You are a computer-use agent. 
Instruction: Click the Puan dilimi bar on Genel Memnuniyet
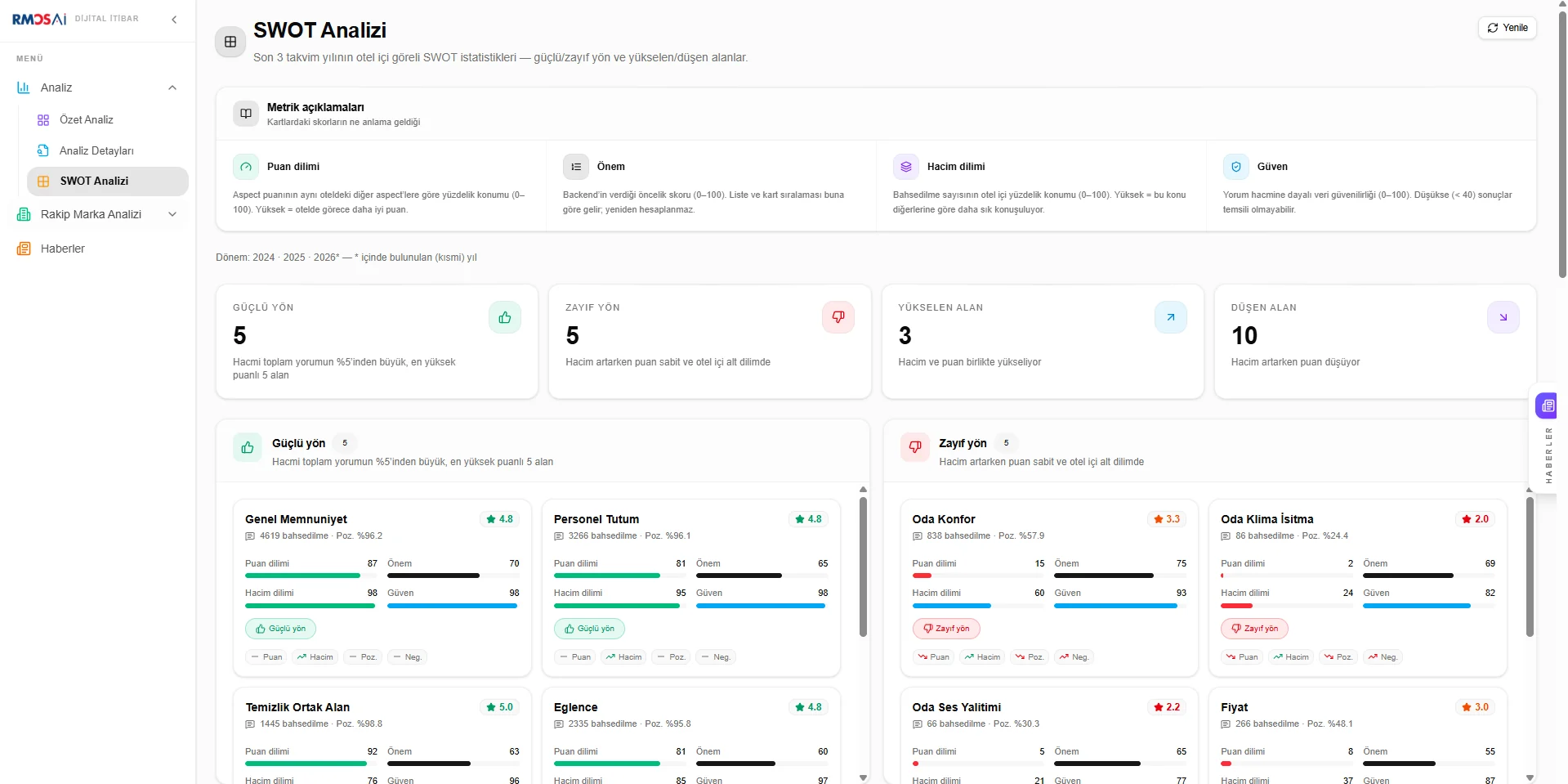pyautogui.click(x=310, y=576)
